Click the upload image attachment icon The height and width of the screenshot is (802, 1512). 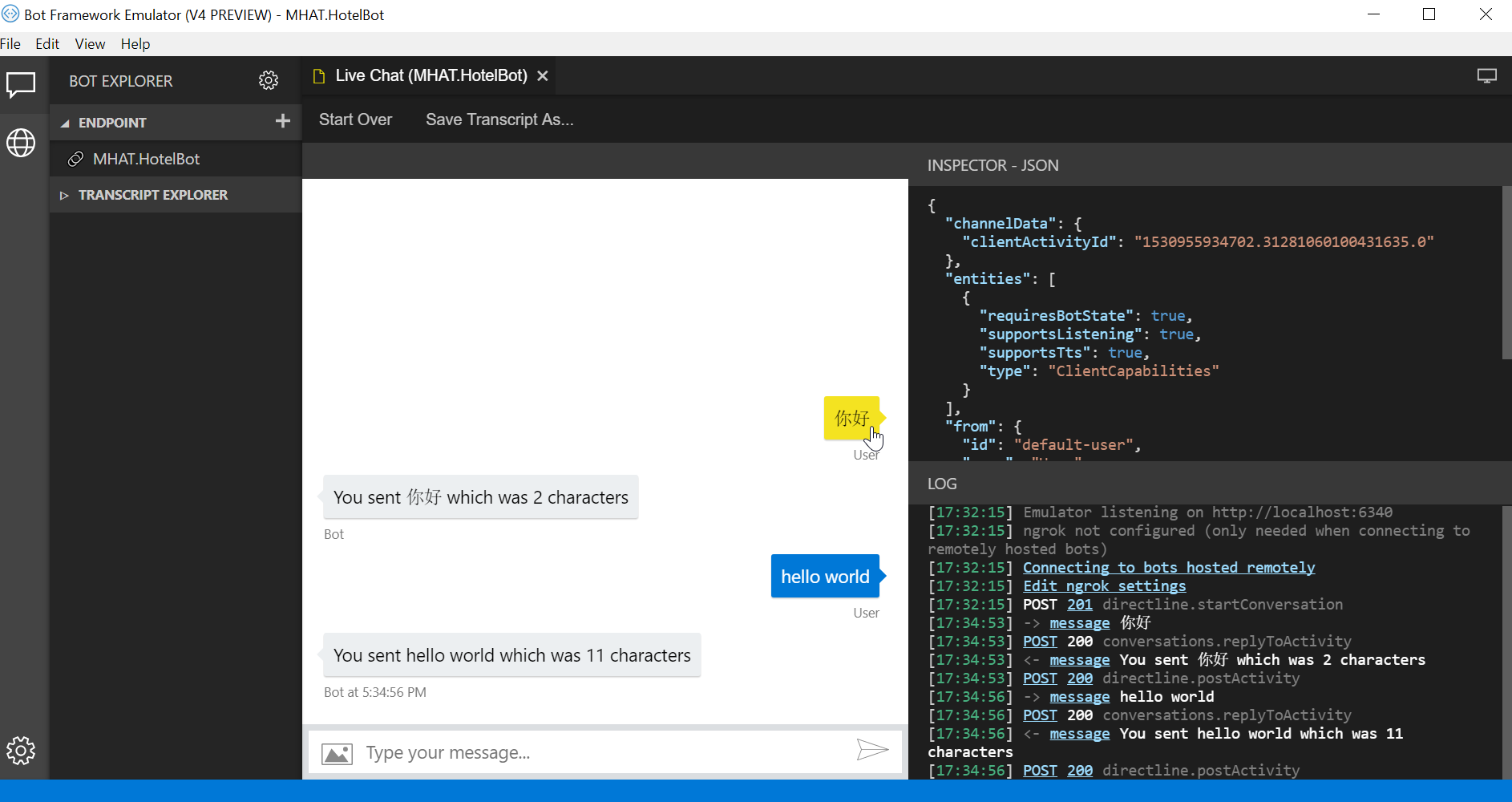tap(337, 753)
